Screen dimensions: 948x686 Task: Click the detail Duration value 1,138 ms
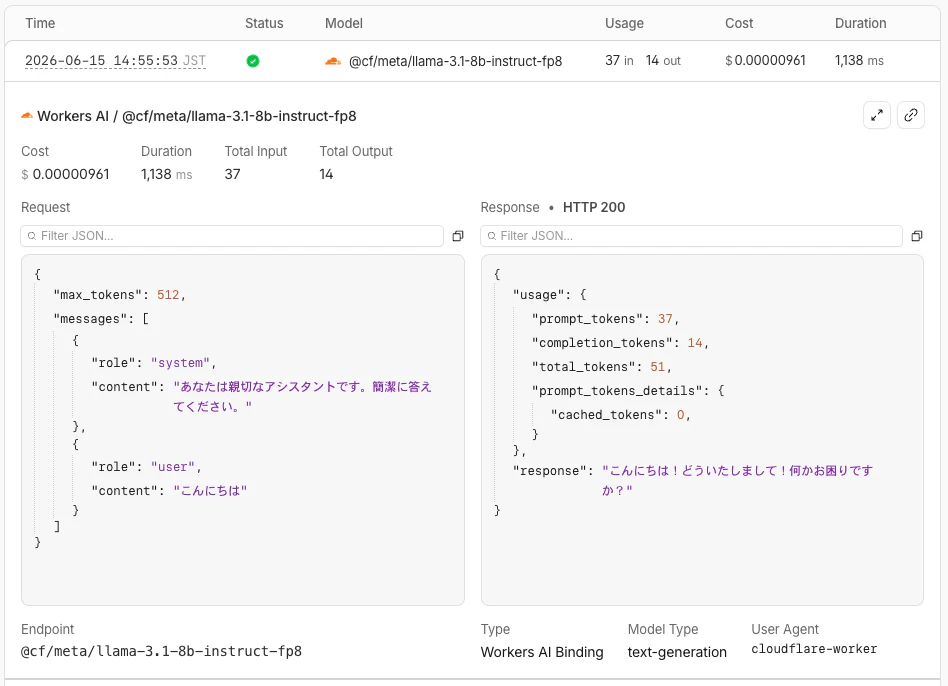point(166,174)
